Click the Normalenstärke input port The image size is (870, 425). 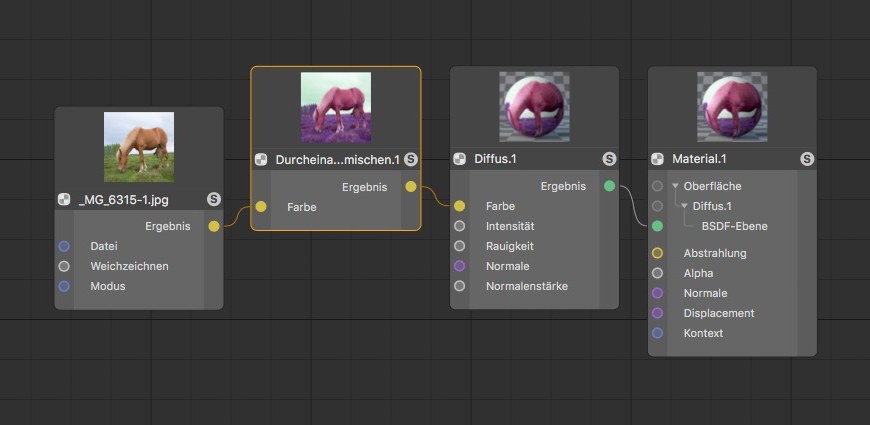pyautogui.click(x=459, y=286)
